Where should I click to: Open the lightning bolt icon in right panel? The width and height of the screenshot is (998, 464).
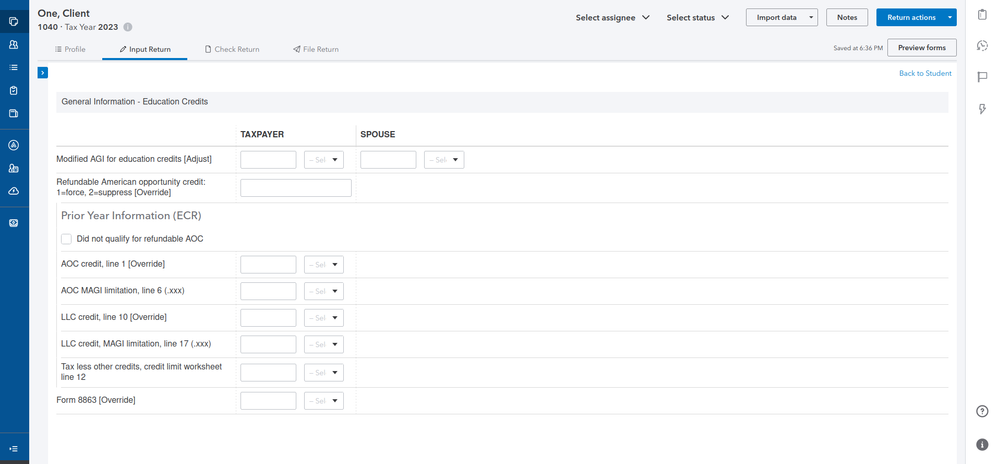click(x=982, y=108)
